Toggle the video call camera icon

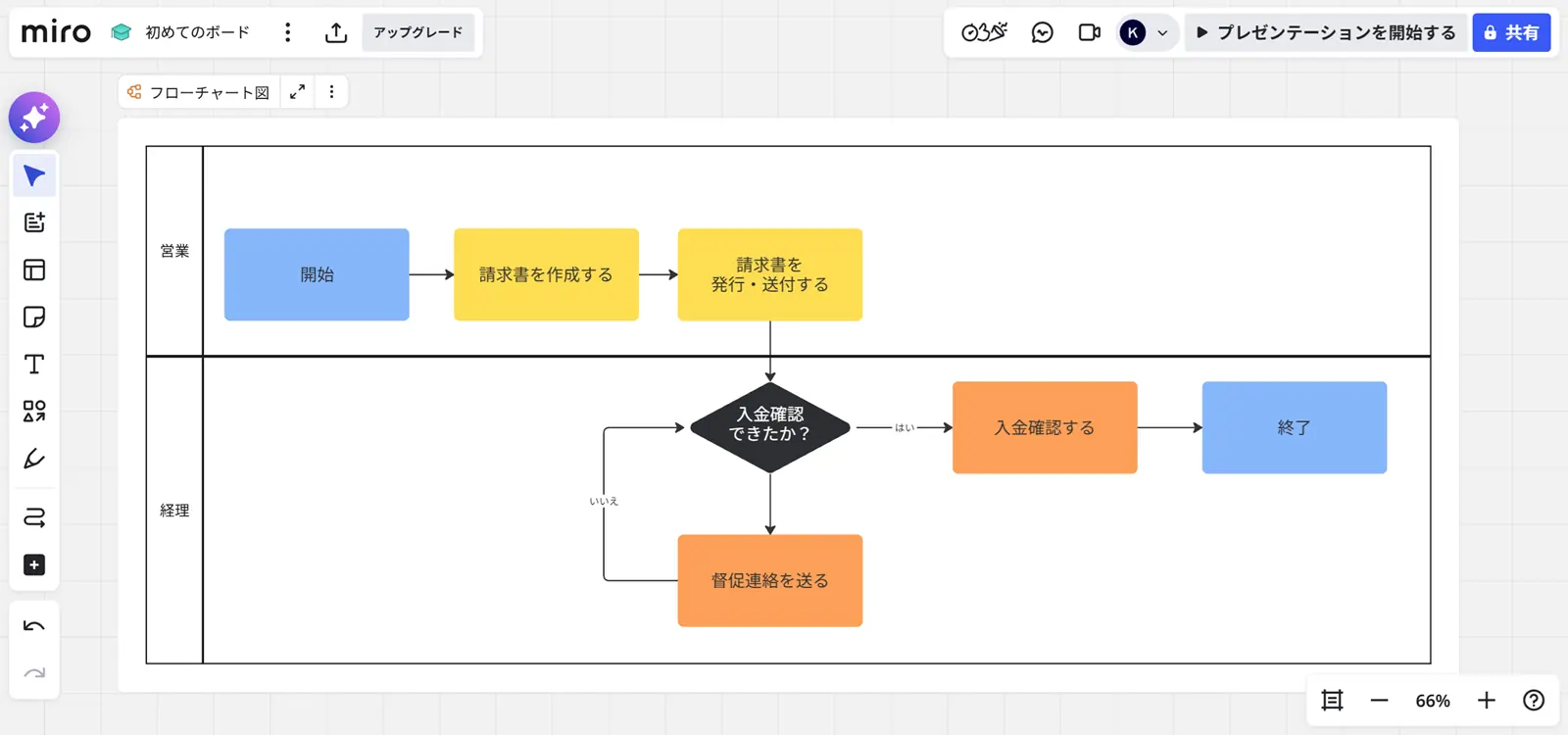1089,32
